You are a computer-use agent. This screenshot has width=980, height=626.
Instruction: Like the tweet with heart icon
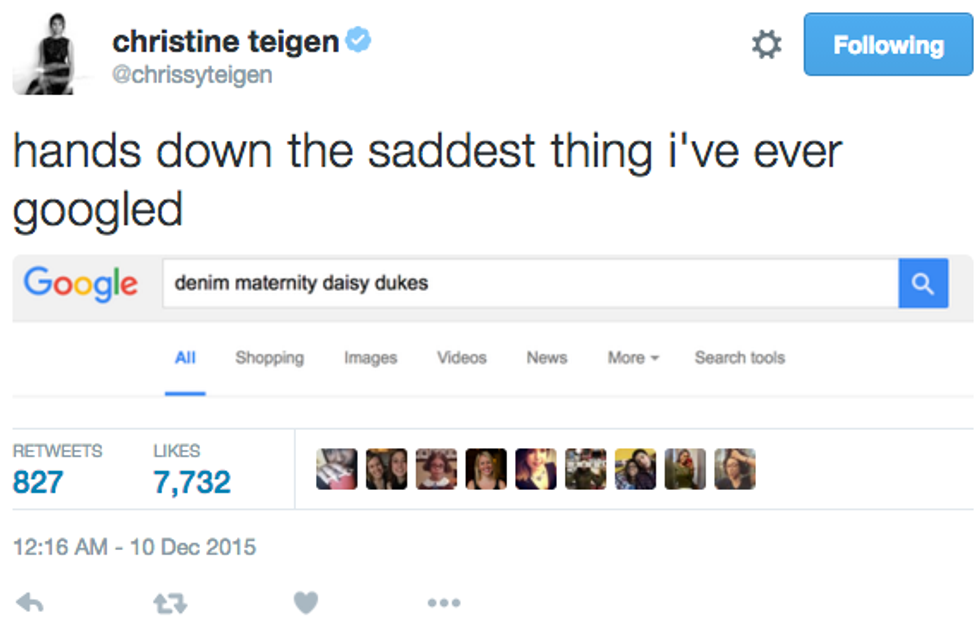click(x=306, y=603)
